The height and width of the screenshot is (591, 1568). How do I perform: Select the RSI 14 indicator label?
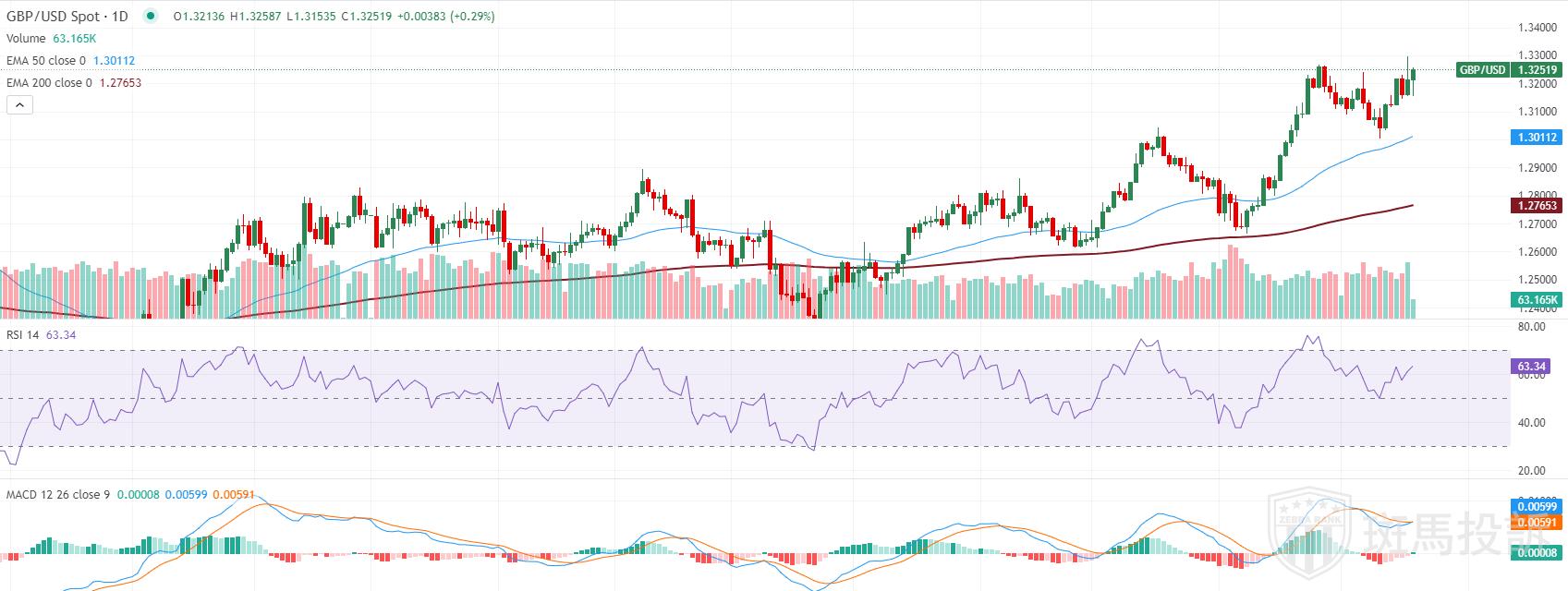click(22, 334)
